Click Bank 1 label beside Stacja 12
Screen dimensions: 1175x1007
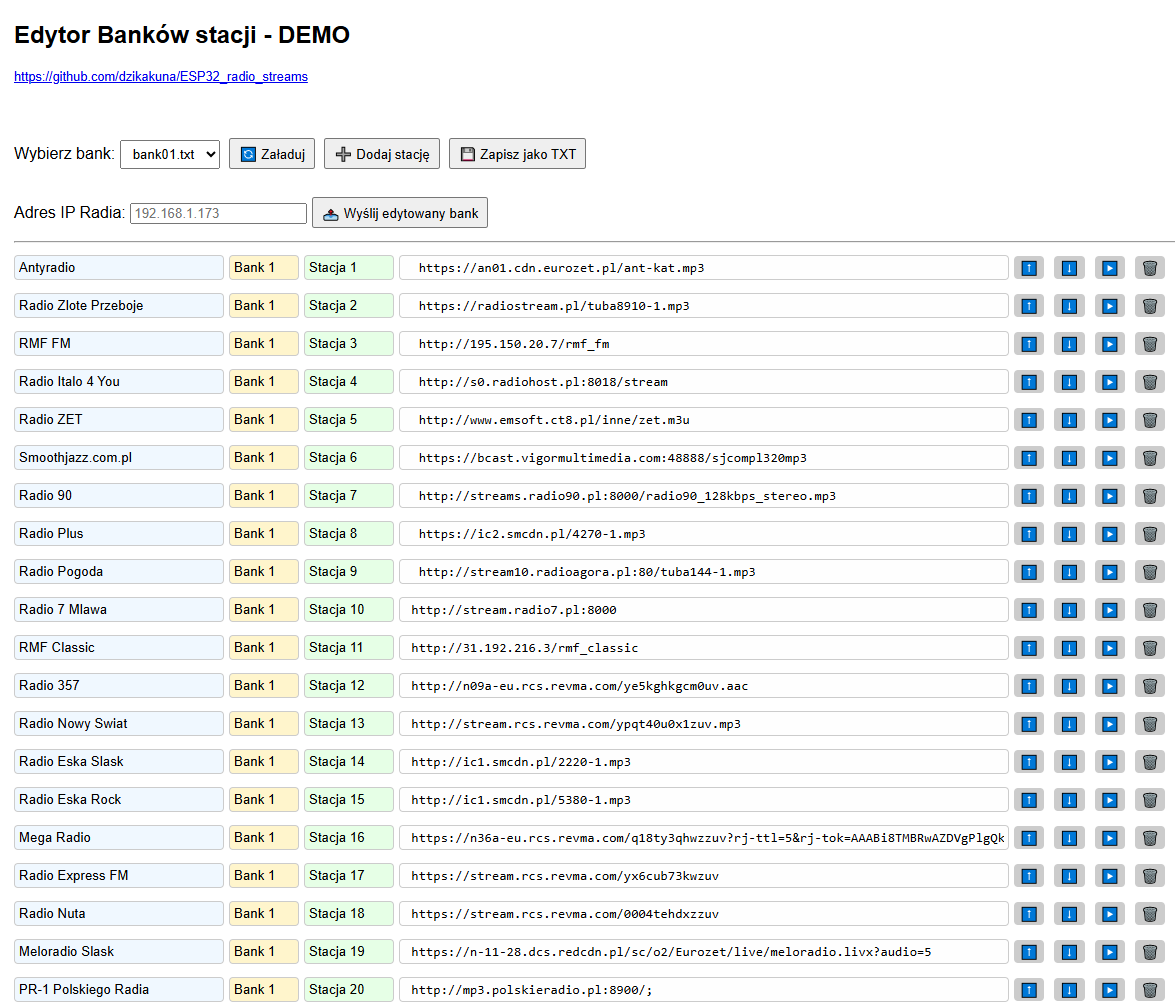(264, 686)
